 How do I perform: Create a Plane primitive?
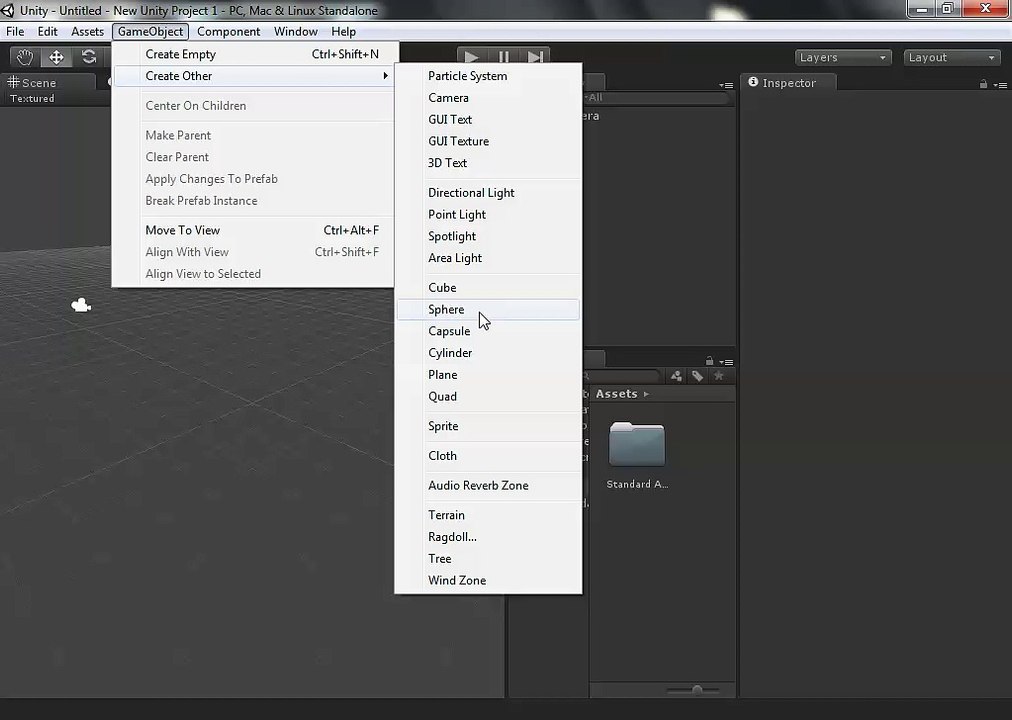pyautogui.click(x=488, y=375)
